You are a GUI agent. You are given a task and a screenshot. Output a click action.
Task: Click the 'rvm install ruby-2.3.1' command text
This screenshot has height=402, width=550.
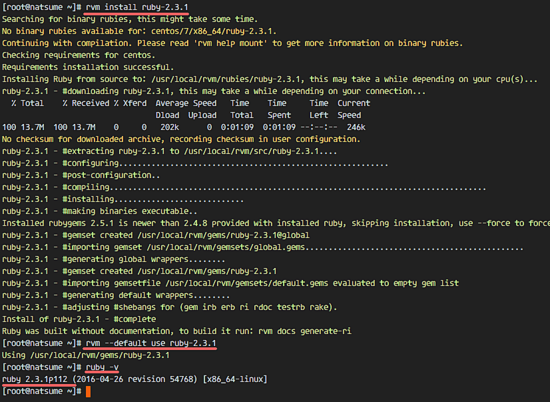pyautogui.click(x=137, y=7)
